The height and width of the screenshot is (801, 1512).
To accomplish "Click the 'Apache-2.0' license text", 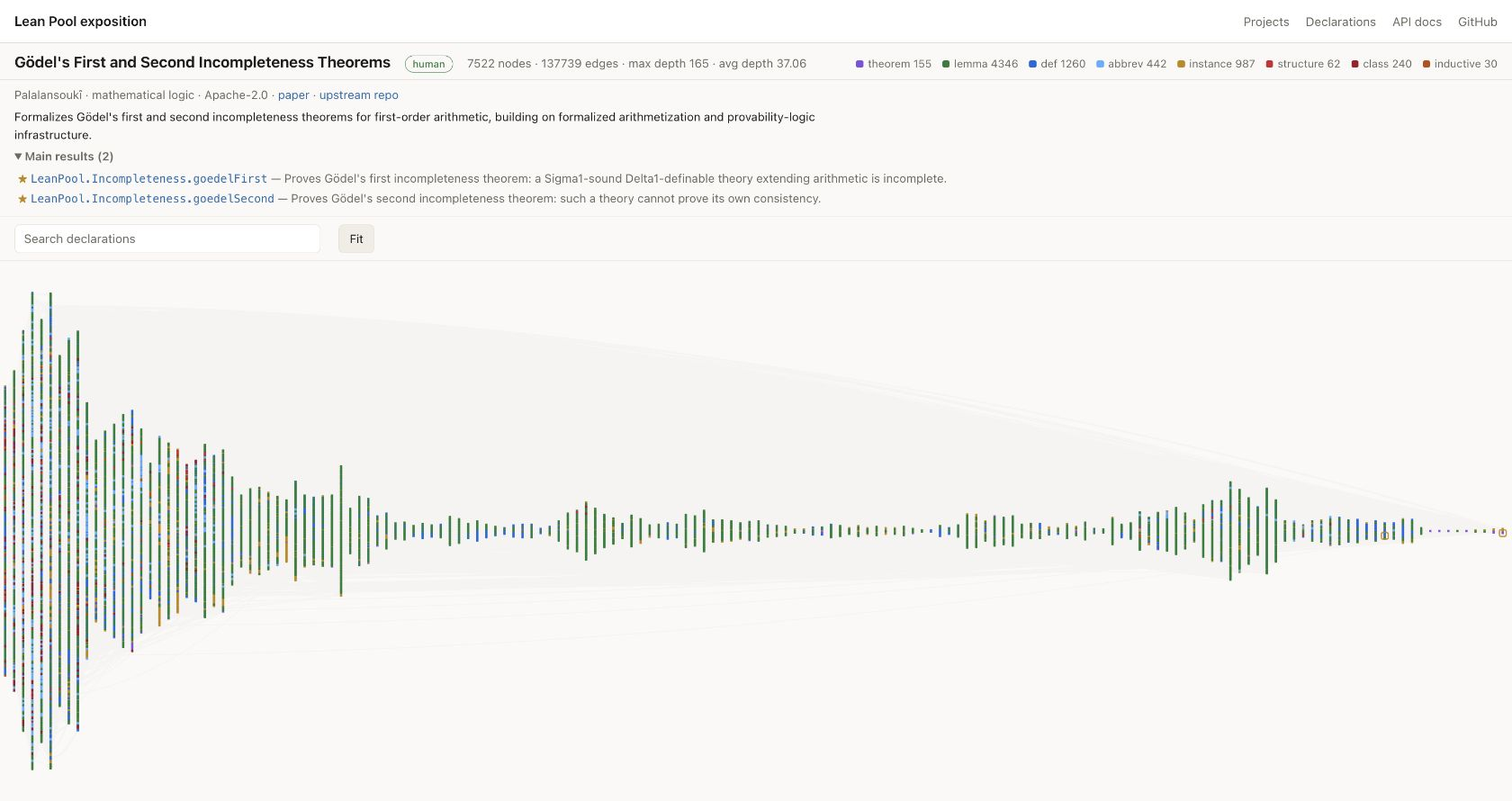I will 236,95.
